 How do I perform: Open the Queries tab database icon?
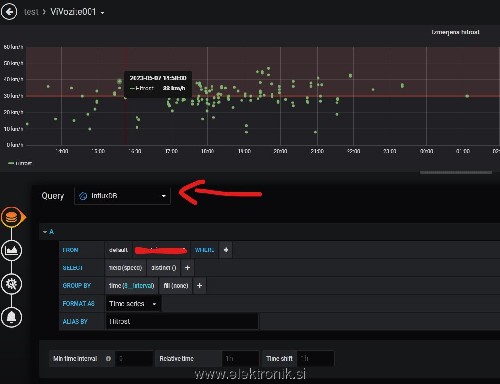click(12, 217)
